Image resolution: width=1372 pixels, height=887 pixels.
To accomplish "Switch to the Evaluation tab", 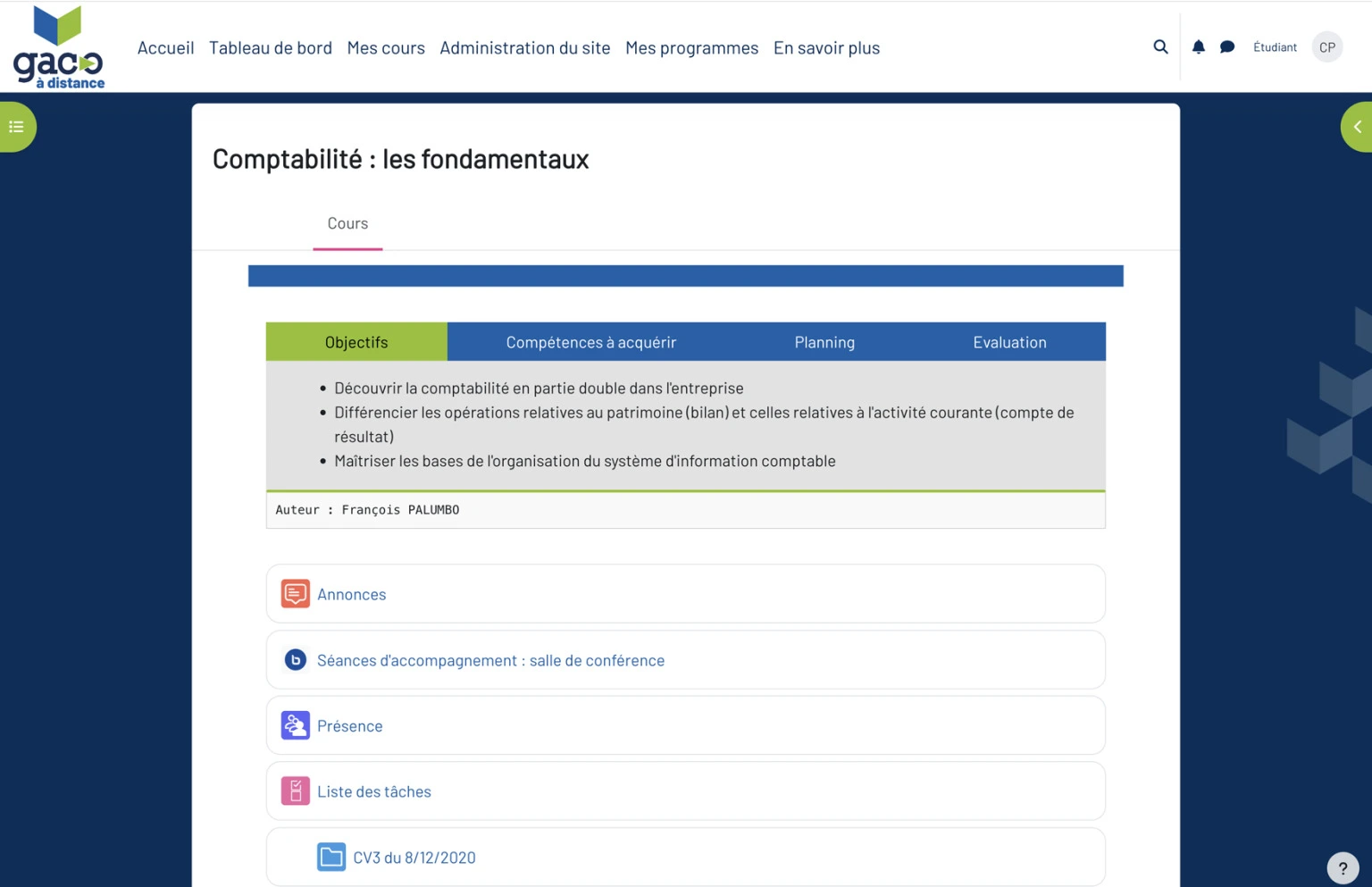I will [x=1009, y=341].
